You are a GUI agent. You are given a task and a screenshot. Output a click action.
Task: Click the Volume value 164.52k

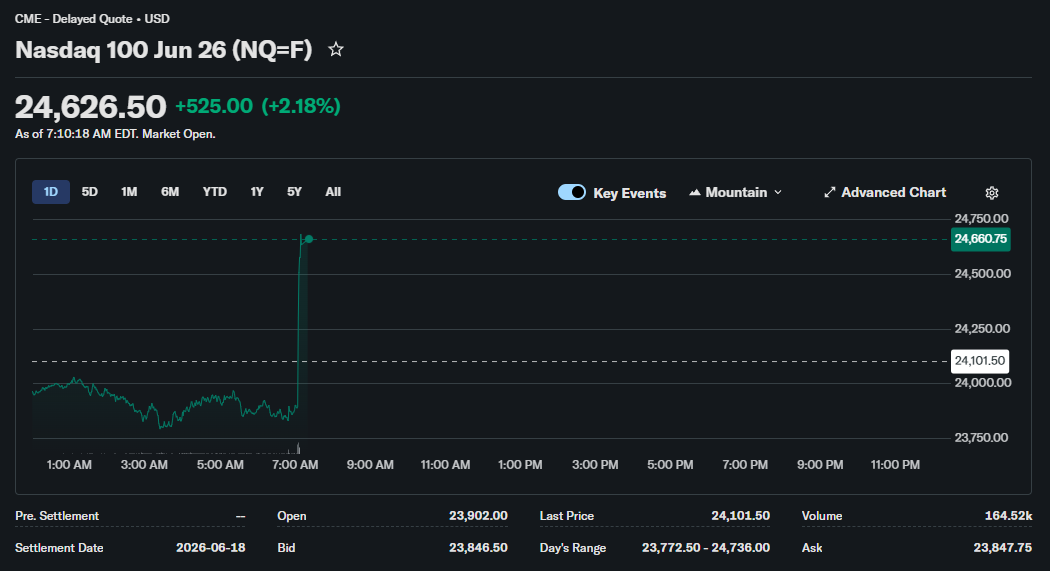pos(1008,516)
